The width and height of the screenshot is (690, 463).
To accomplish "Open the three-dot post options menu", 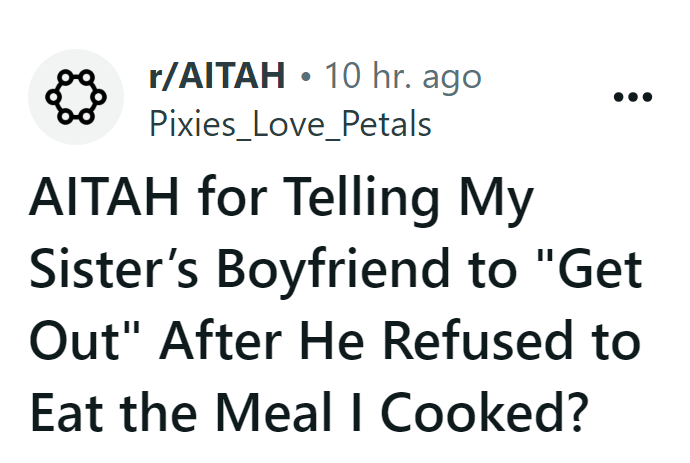I will point(632,98).
